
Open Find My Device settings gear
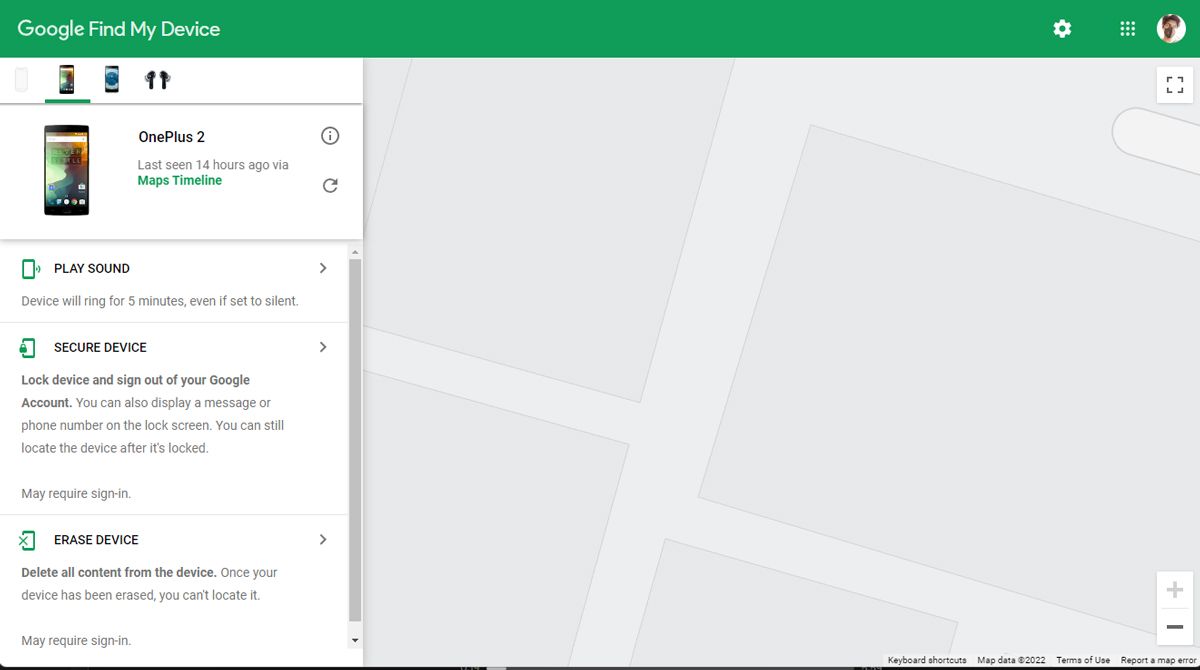click(x=1062, y=29)
